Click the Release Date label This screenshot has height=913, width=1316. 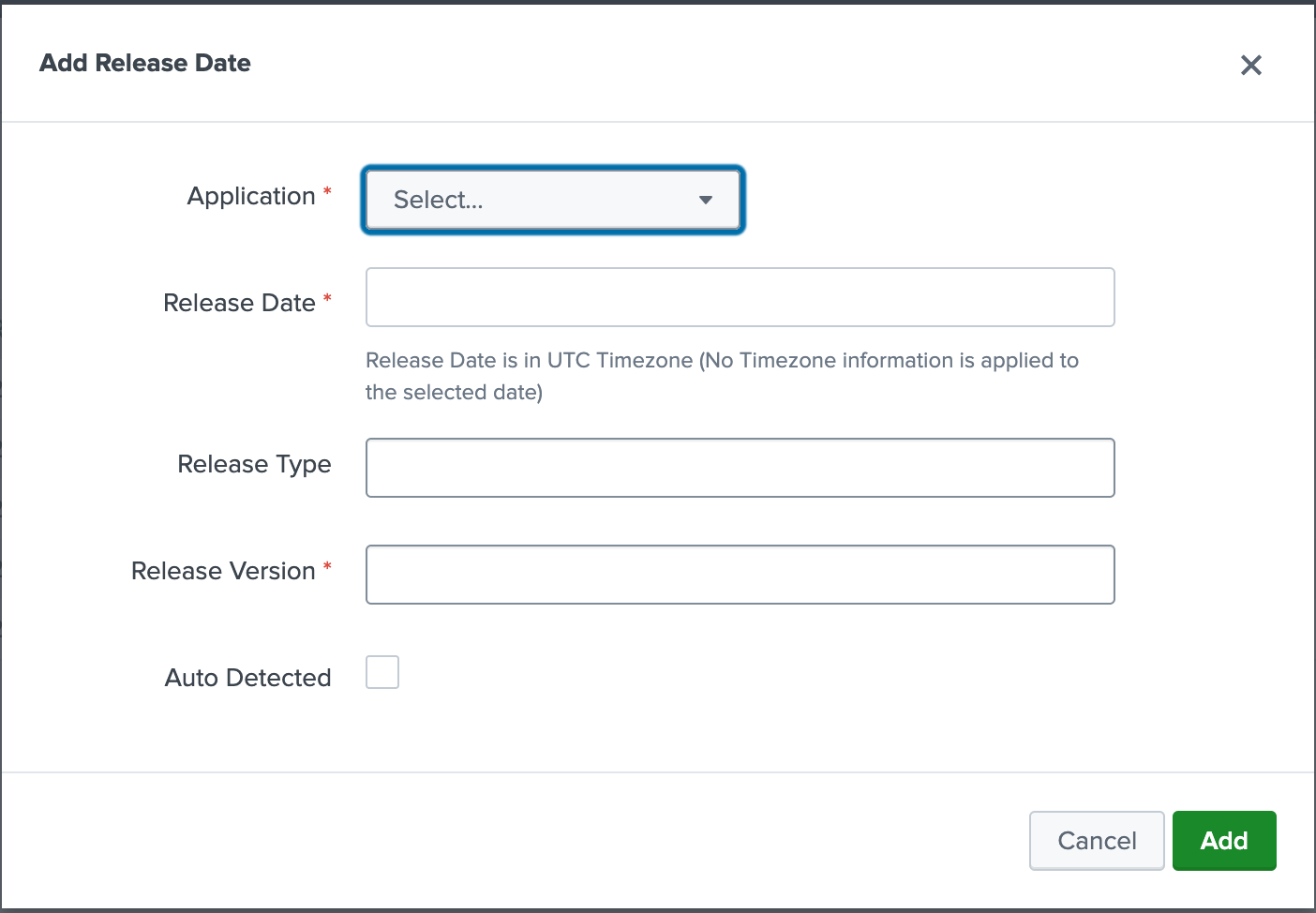(x=239, y=303)
